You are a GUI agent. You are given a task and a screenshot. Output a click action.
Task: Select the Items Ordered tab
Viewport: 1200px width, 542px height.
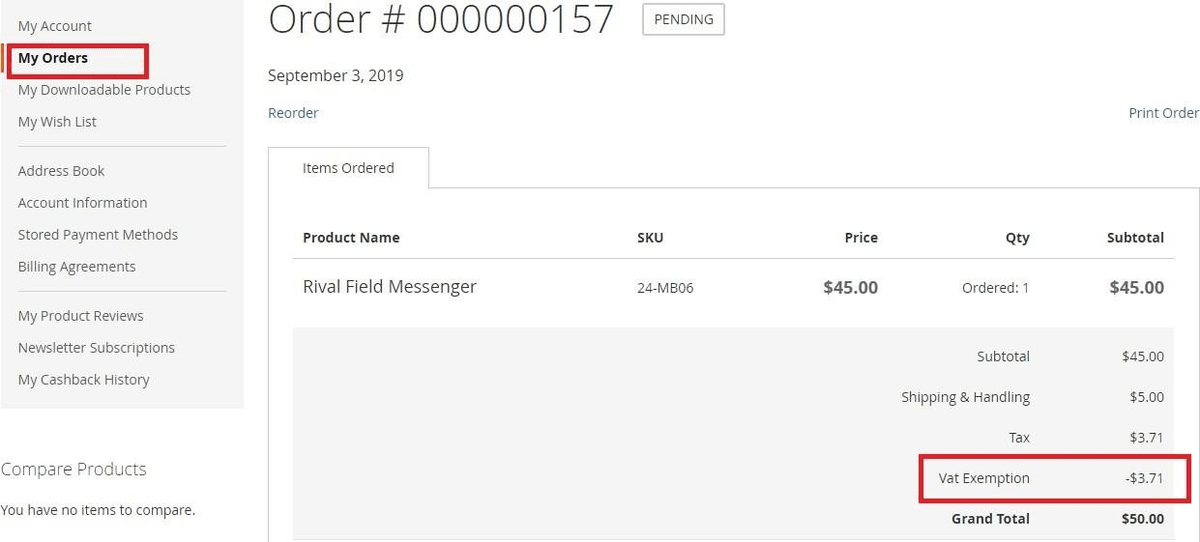pyautogui.click(x=348, y=168)
